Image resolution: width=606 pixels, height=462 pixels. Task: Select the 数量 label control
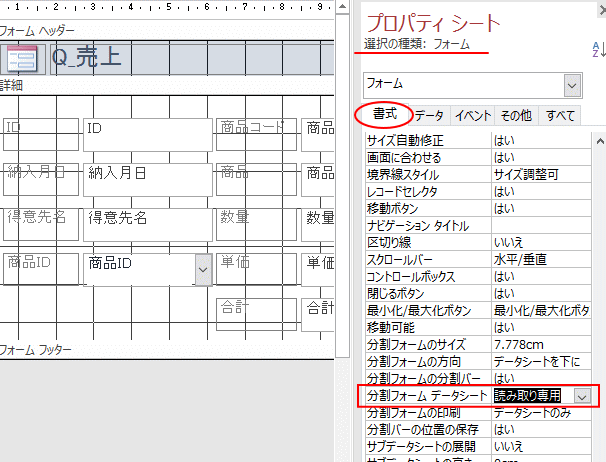pos(256,224)
